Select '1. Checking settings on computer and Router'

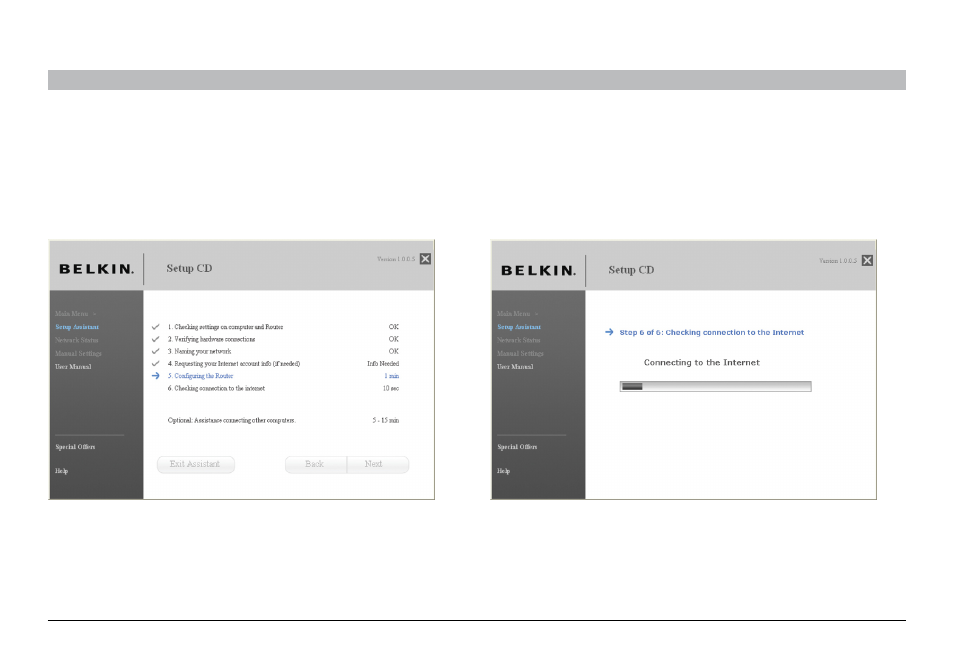tap(225, 327)
